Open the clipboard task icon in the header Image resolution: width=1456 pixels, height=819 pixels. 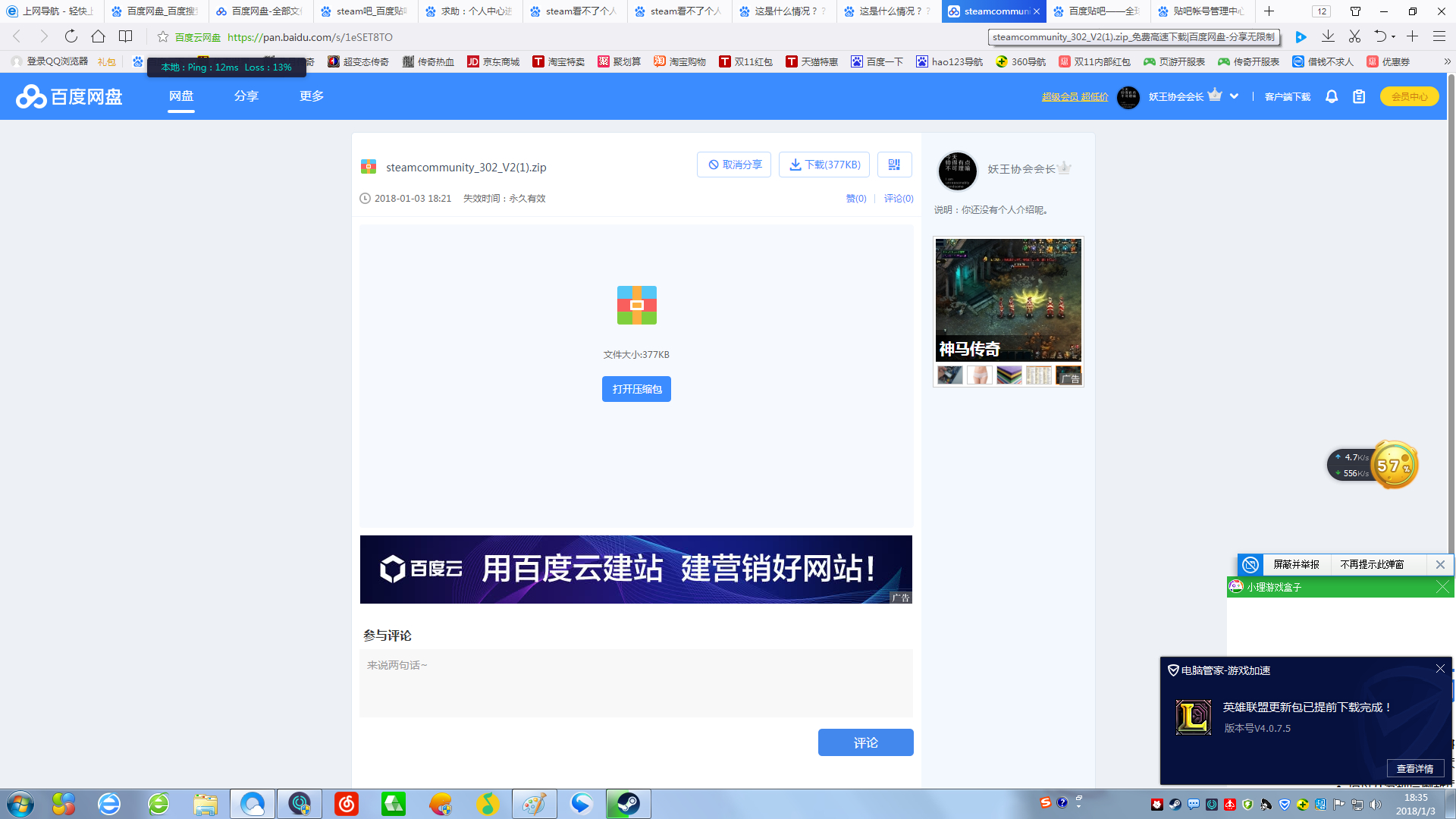point(1359,96)
